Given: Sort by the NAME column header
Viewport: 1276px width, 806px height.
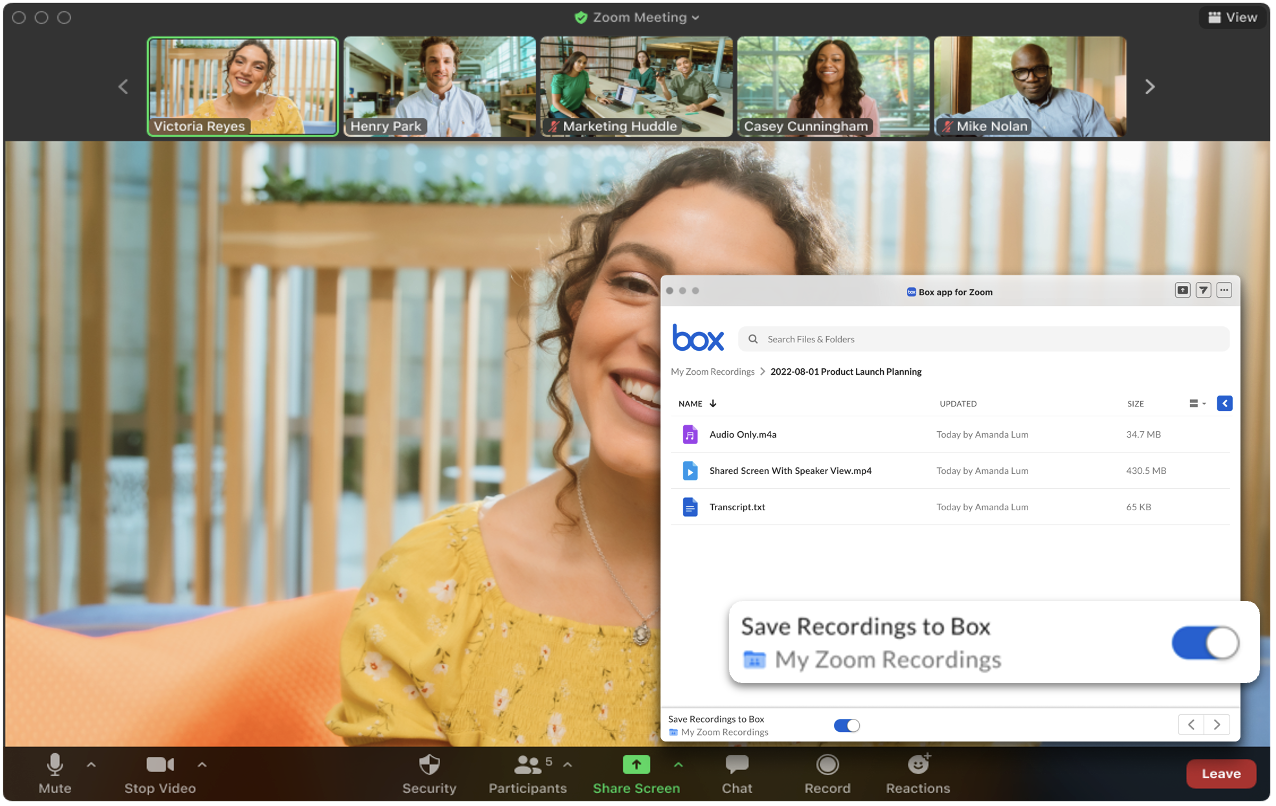Looking at the screenshot, I should tap(691, 404).
